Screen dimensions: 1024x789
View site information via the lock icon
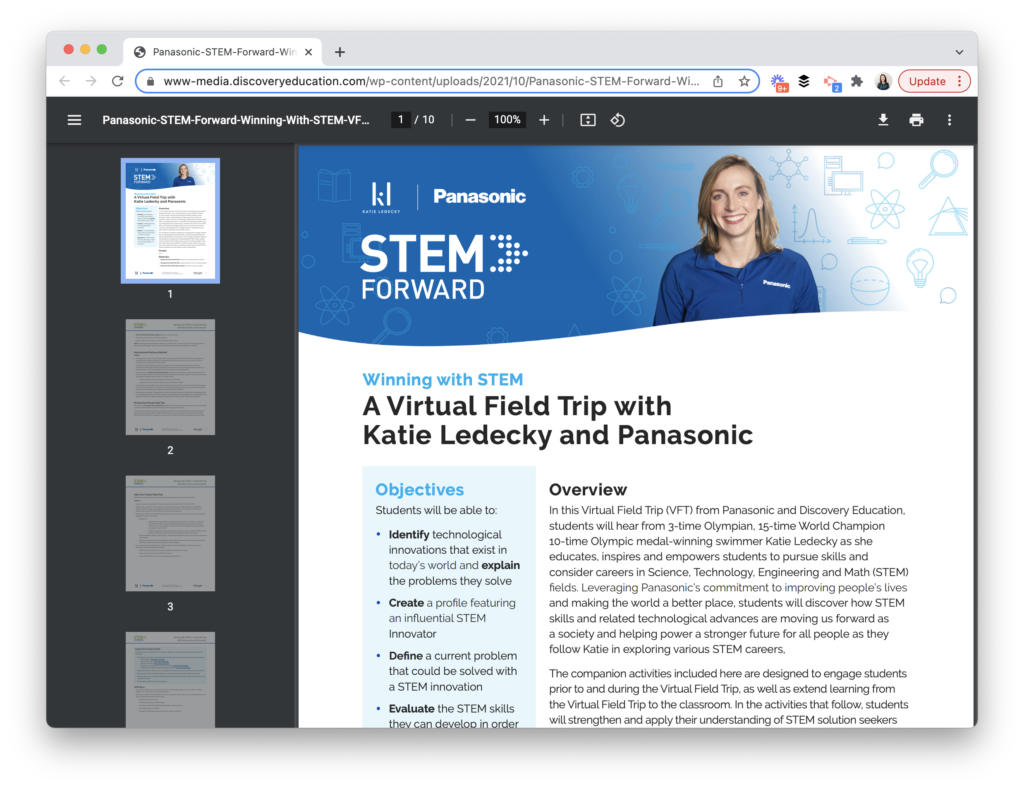(x=148, y=81)
